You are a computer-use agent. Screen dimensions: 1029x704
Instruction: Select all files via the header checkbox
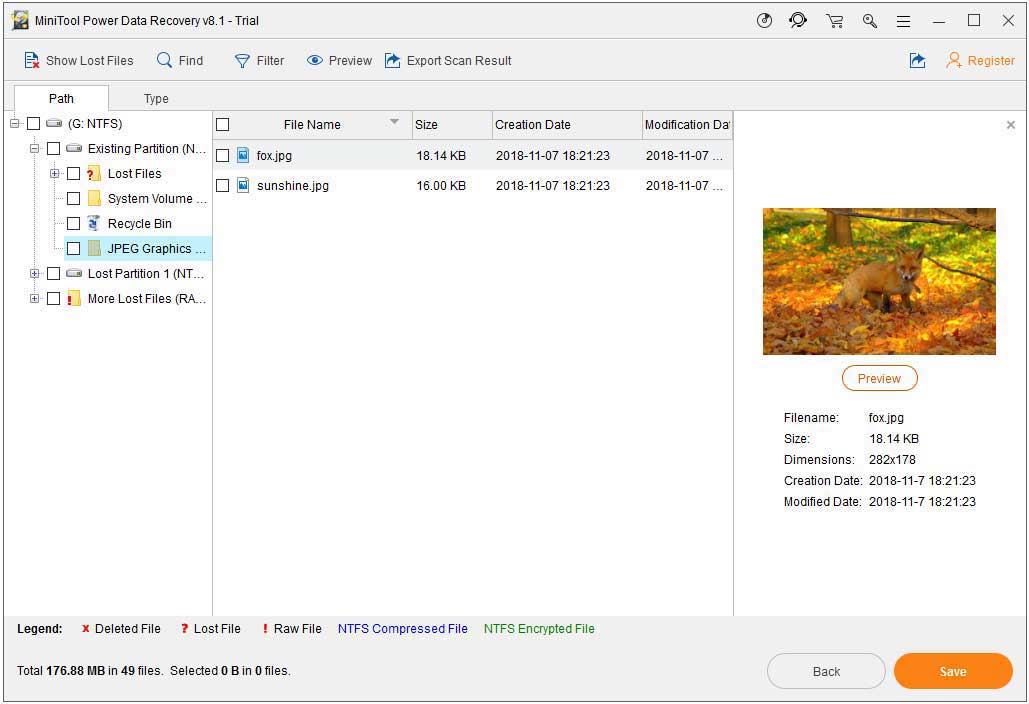click(222, 124)
